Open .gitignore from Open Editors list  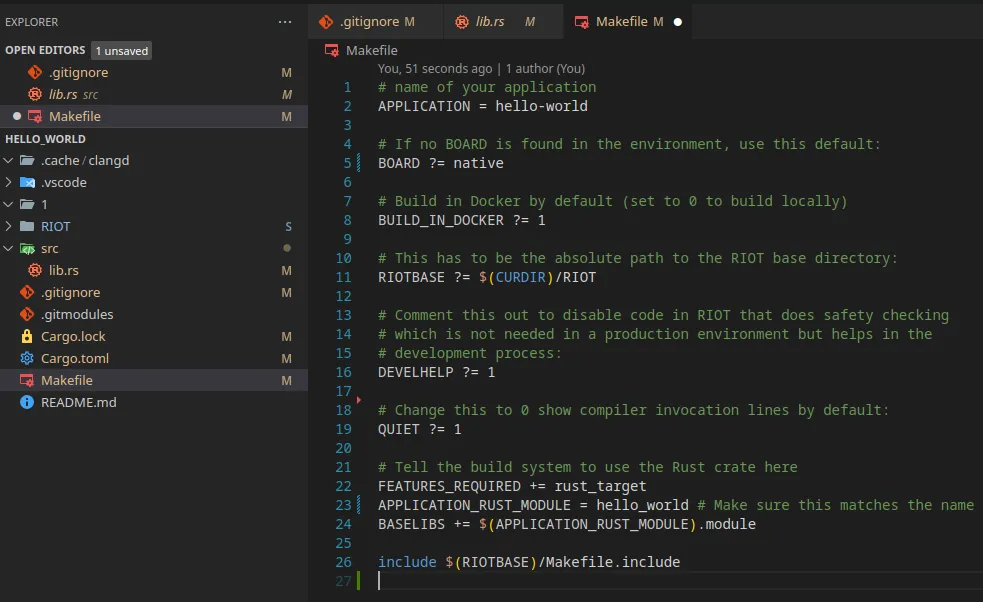pyautogui.click(x=154, y=73)
